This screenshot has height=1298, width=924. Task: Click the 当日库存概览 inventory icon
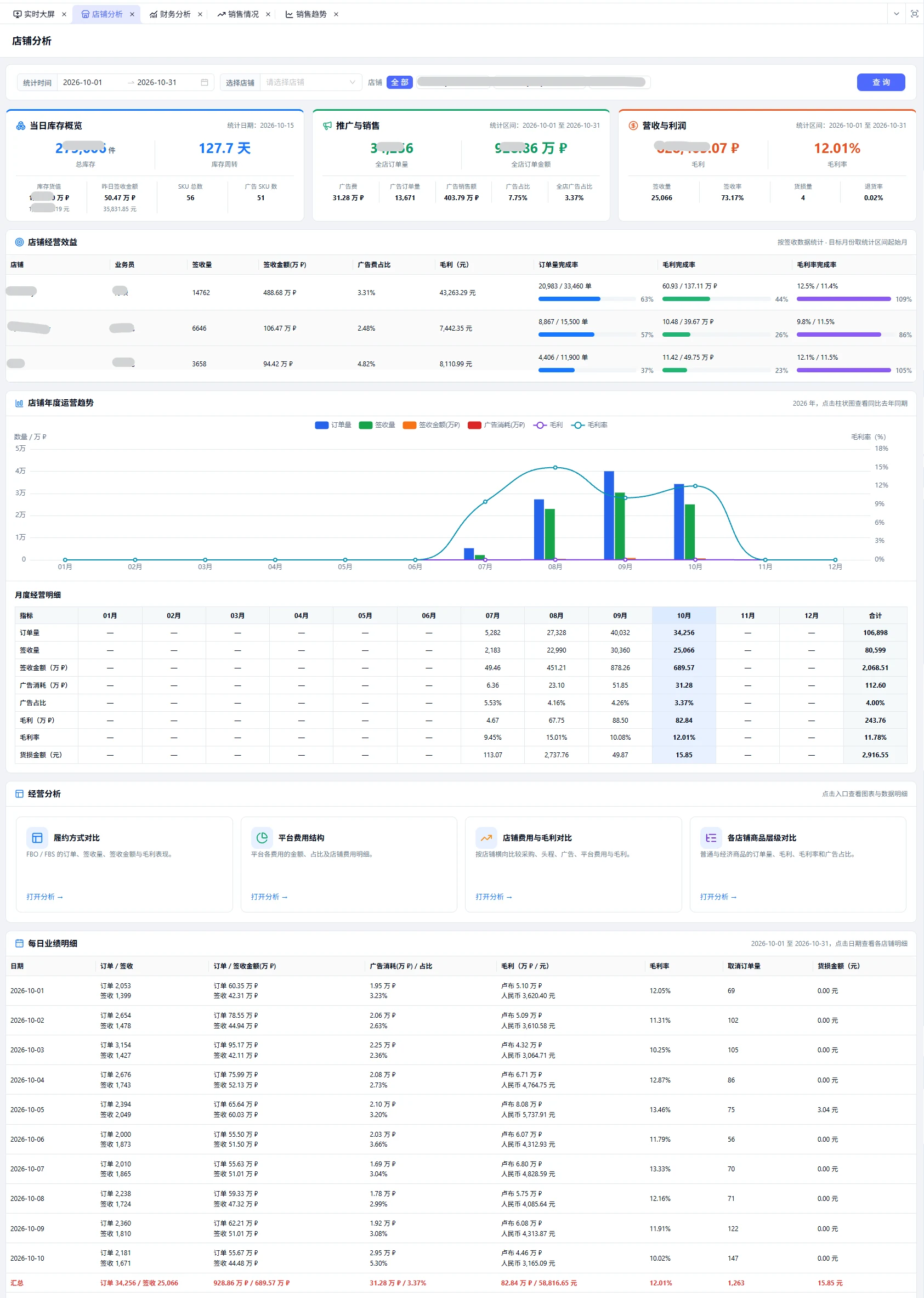[x=20, y=126]
